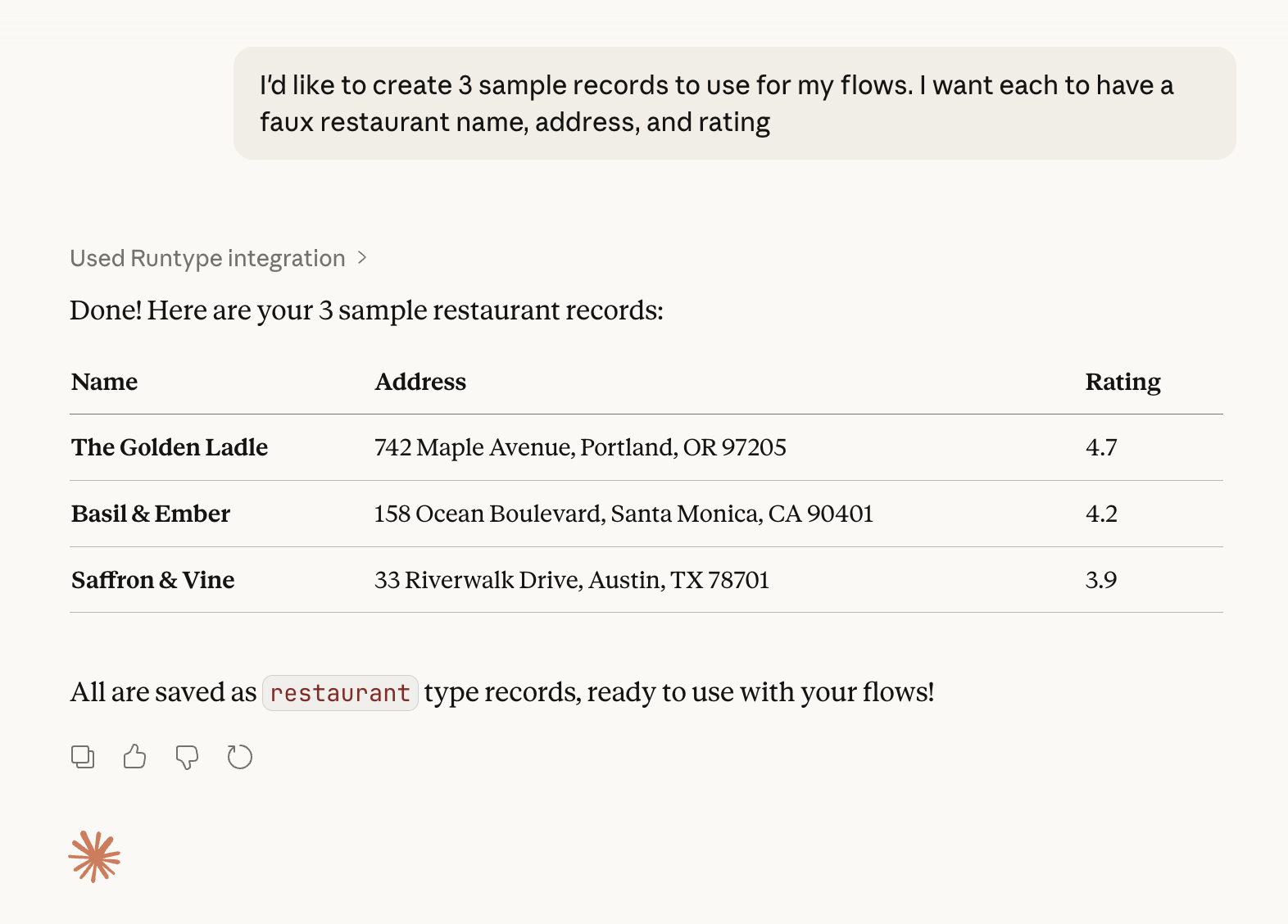Copy the assistant's response

[83, 757]
